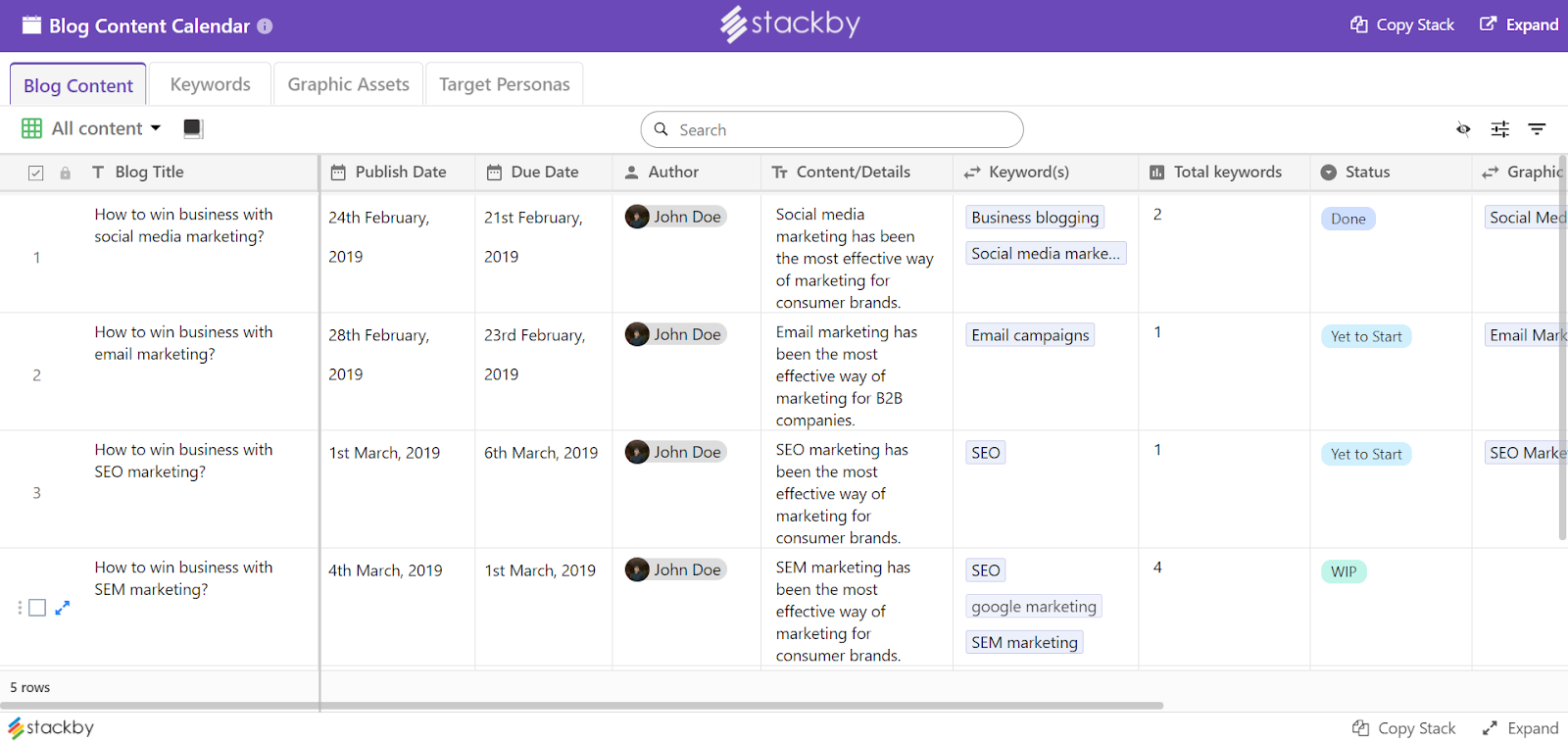Click the Expand link in top bar
Screen dimensions: 1568x742
pos(1519,25)
